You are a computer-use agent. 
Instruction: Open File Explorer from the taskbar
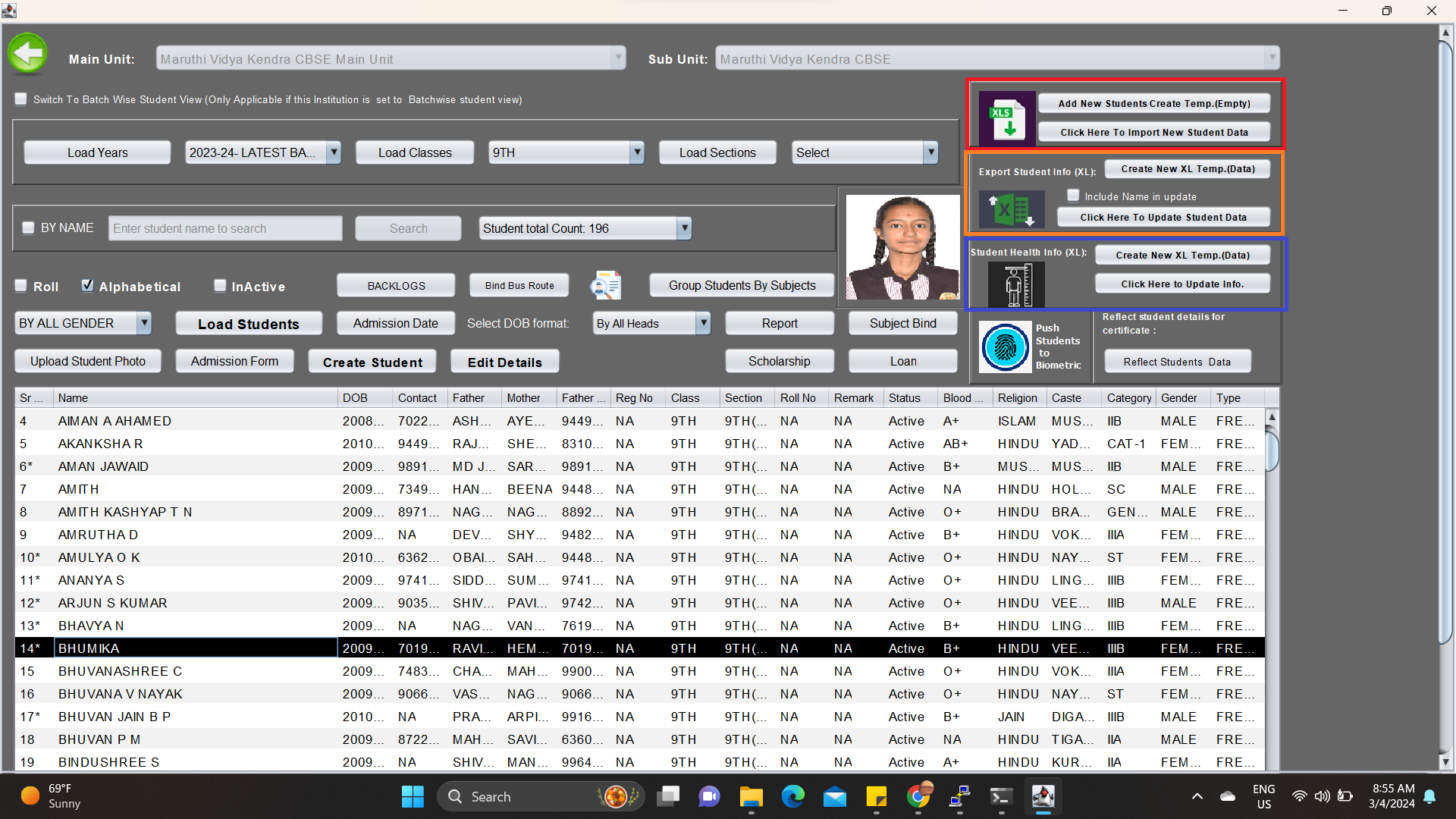pyautogui.click(x=751, y=796)
